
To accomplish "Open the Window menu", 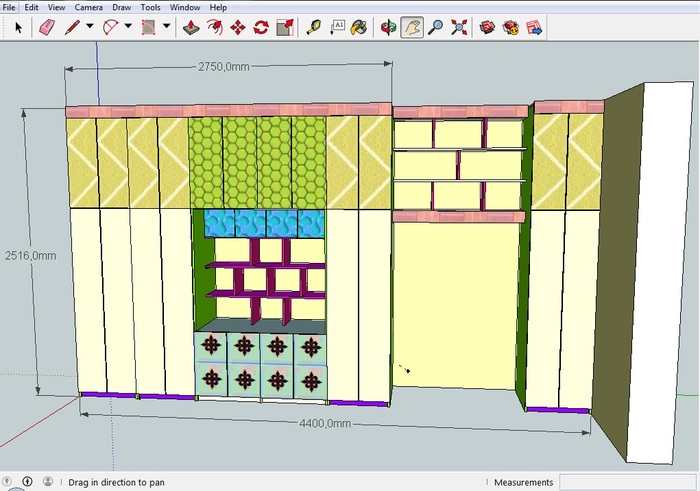I will pyautogui.click(x=184, y=7).
